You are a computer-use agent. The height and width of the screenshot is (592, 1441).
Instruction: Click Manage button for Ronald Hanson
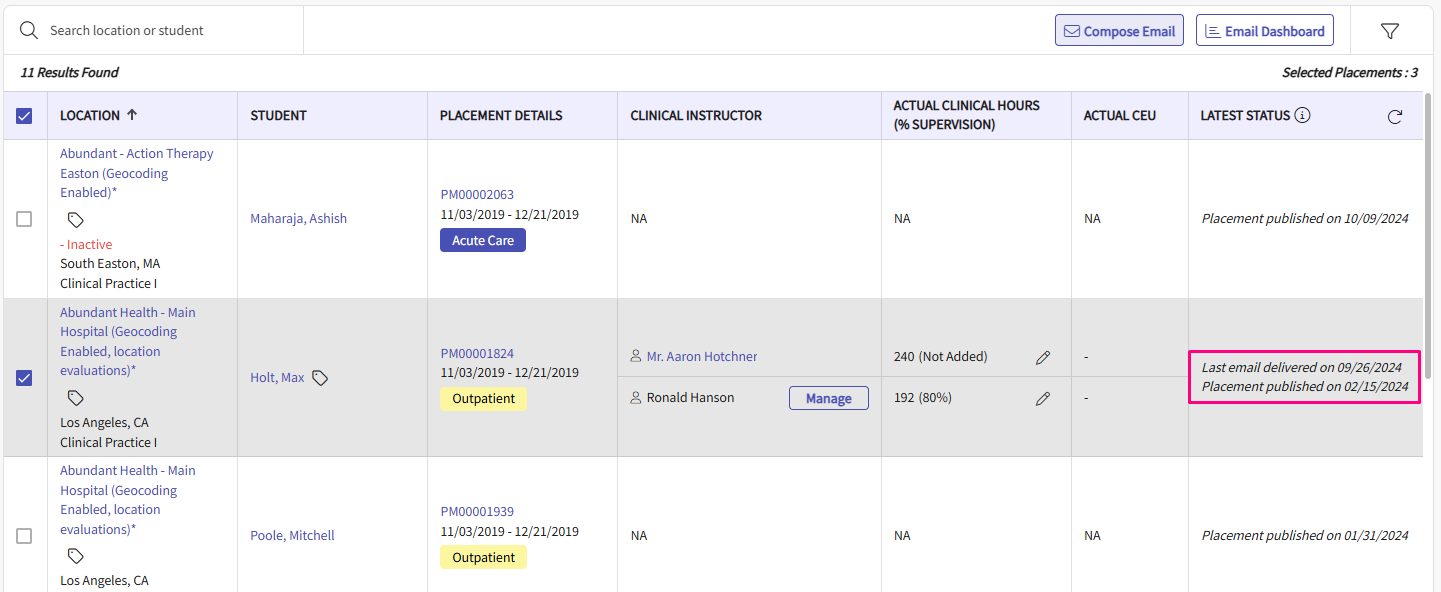coord(828,398)
